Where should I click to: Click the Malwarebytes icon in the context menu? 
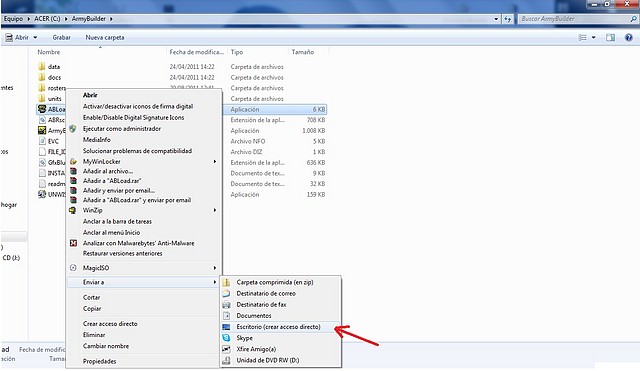pos(73,243)
